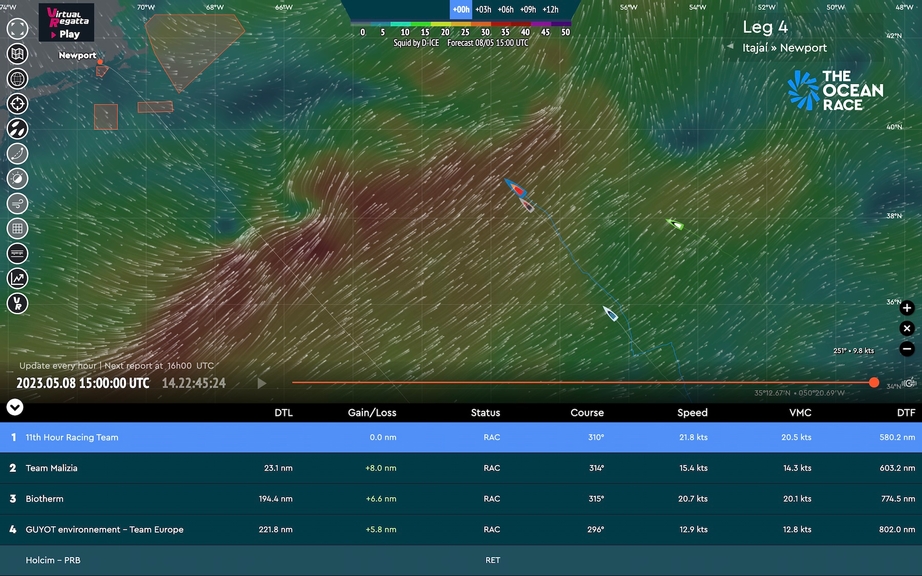Select 11th Hour Racing Team row

point(461,437)
